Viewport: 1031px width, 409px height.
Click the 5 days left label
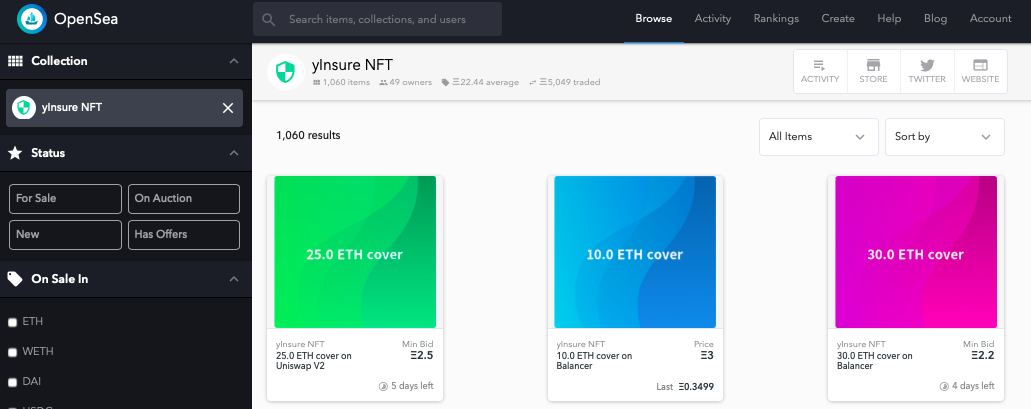click(x=412, y=386)
